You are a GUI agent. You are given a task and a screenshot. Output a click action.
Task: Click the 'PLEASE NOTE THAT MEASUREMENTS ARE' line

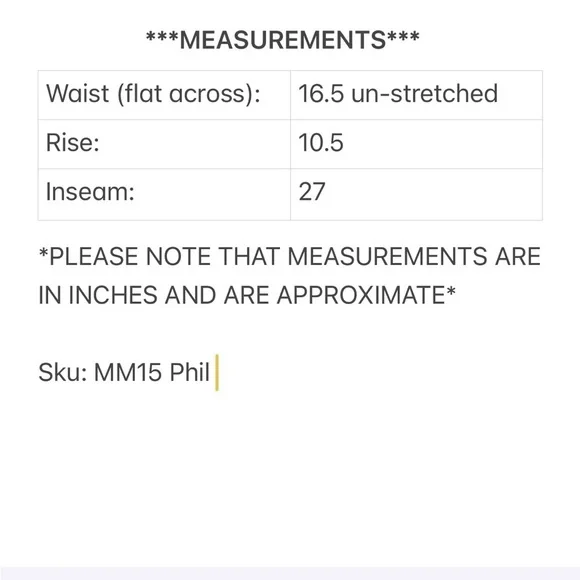point(290,256)
